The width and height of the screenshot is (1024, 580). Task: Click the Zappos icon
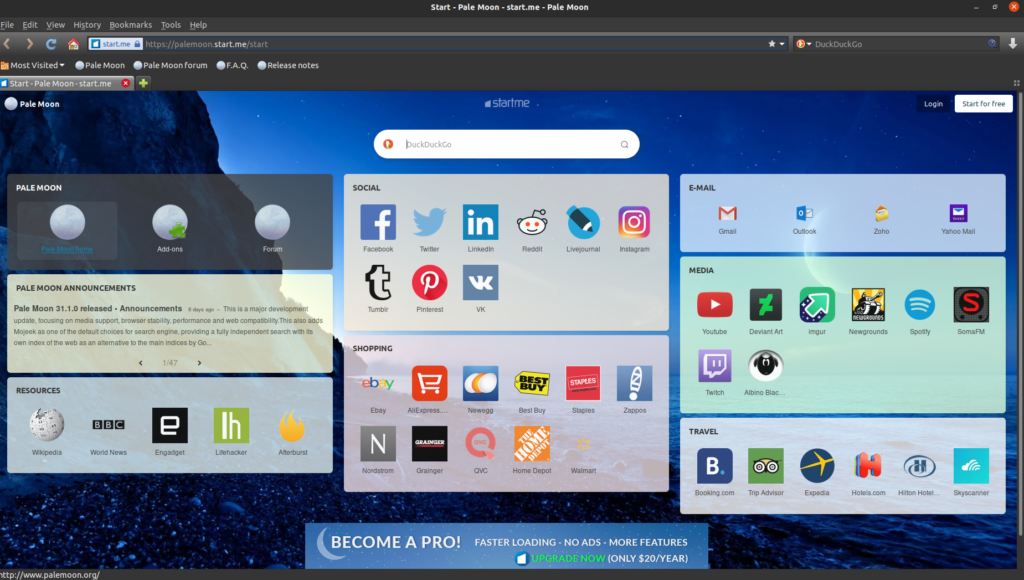coord(634,383)
